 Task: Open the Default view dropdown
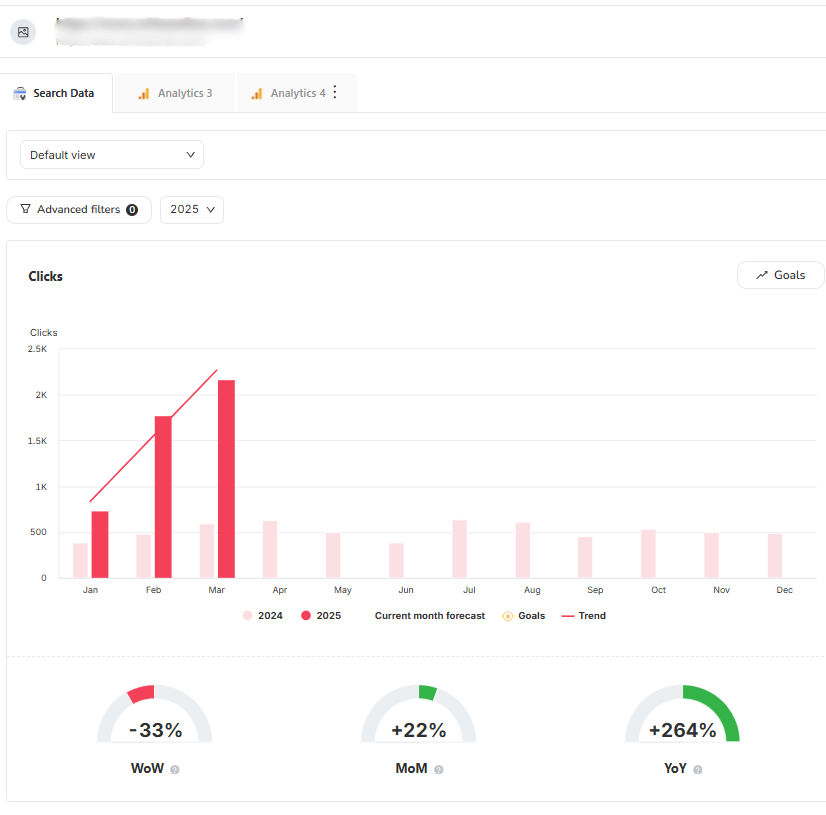(x=112, y=155)
